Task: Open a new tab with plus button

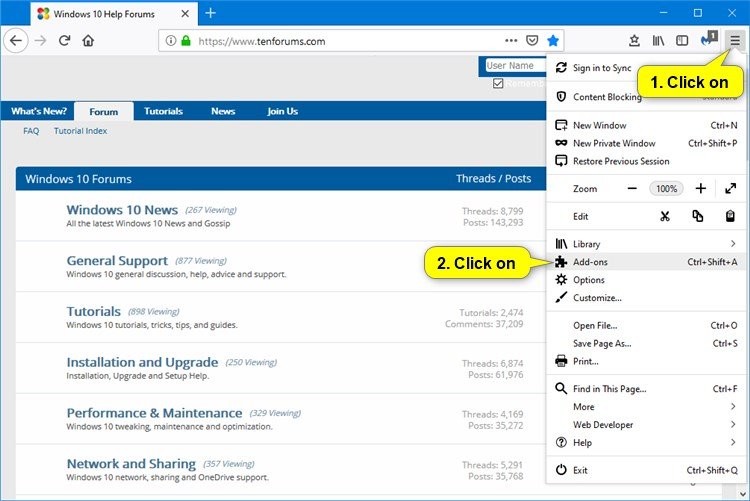Action: click(210, 13)
